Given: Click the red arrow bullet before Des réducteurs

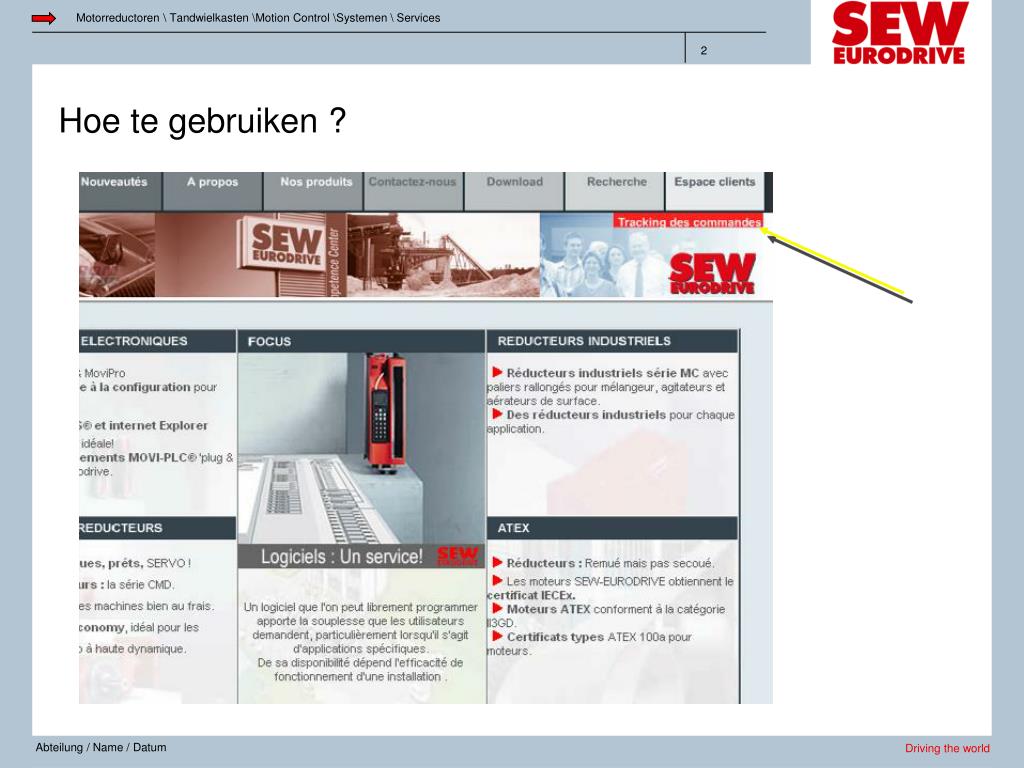Looking at the screenshot, I should click(x=497, y=414).
